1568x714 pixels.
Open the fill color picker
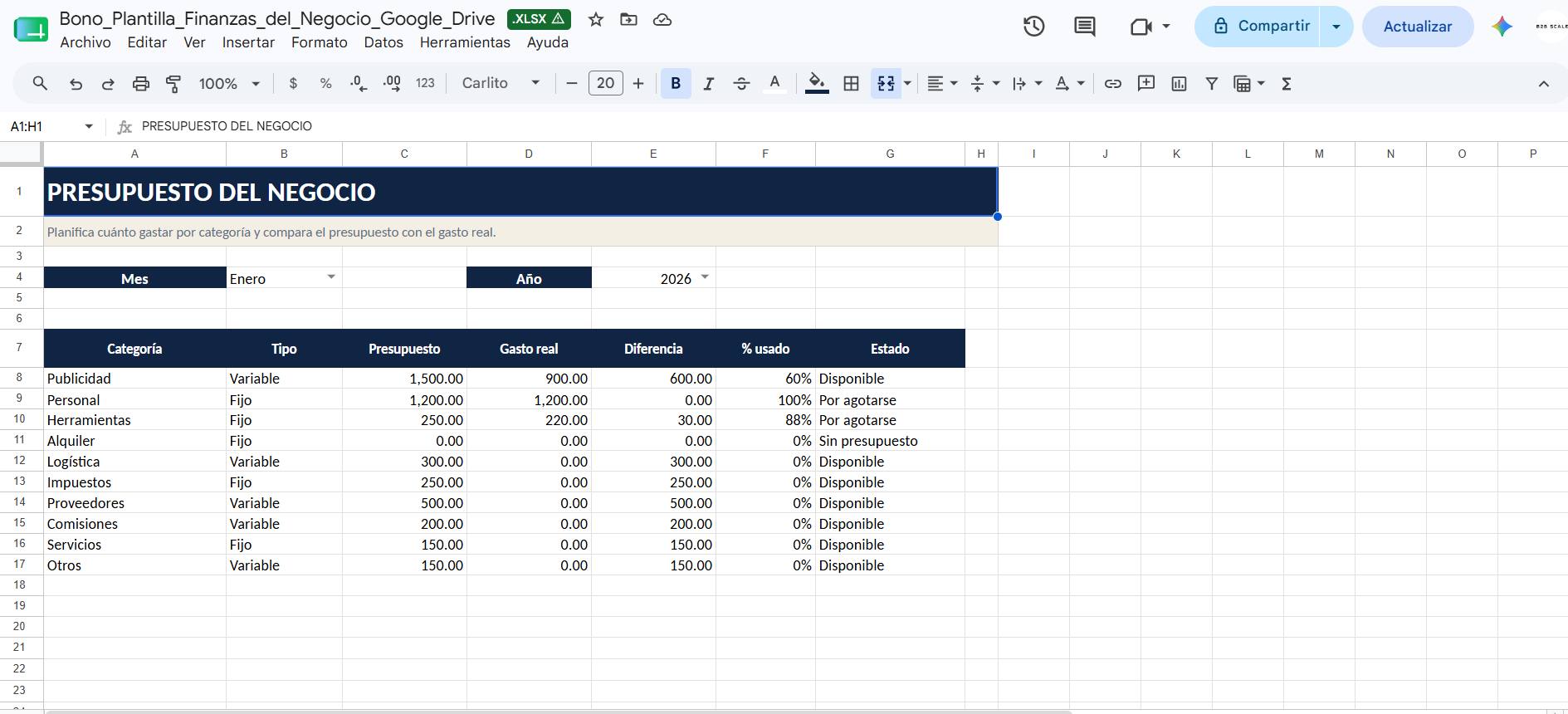(x=817, y=83)
